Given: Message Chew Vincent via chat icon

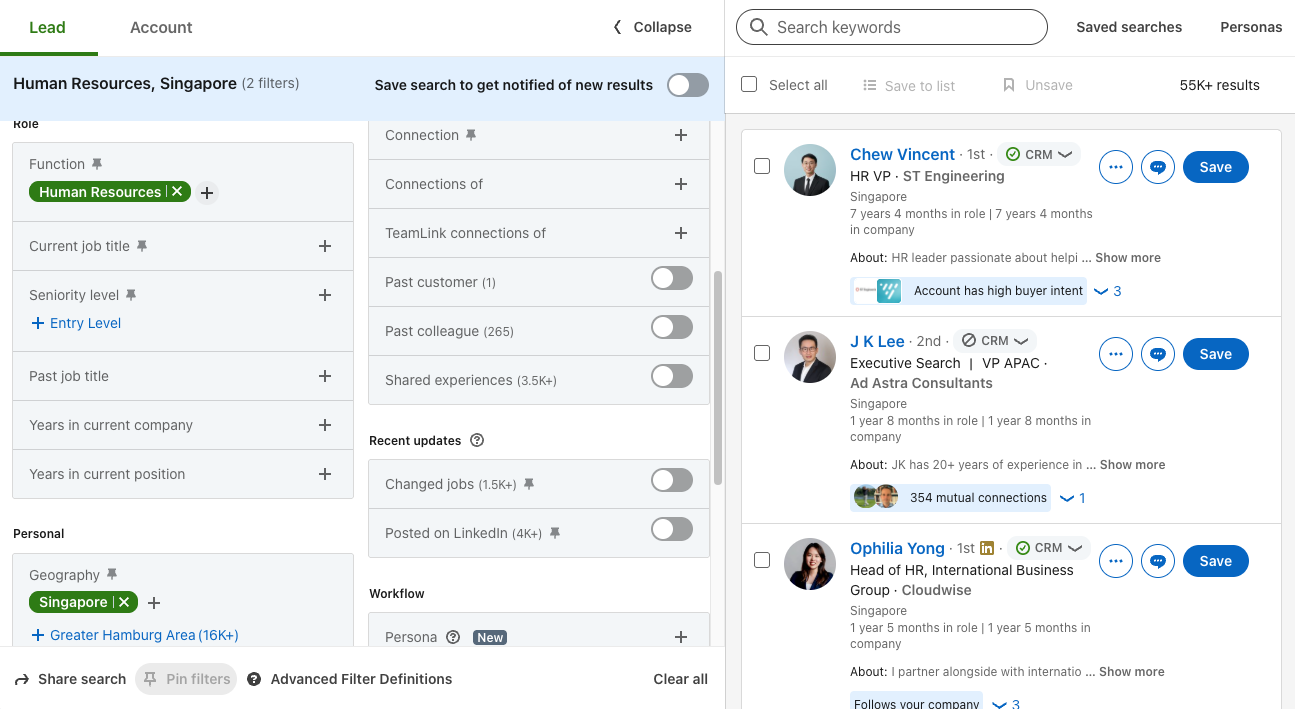Looking at the screenshot, I should point(1158,167).
